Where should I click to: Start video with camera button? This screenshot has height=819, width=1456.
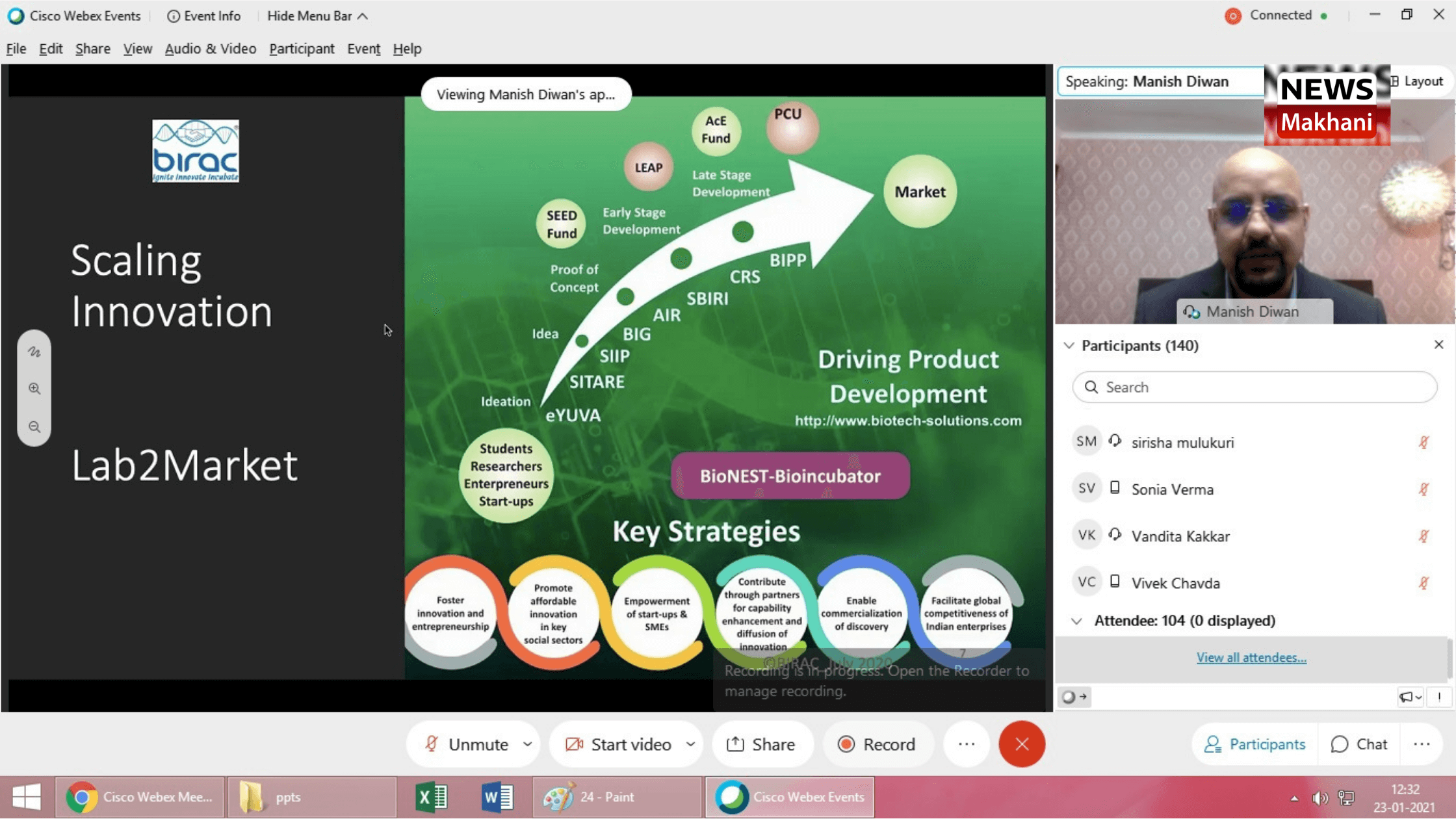pos(618,744)
